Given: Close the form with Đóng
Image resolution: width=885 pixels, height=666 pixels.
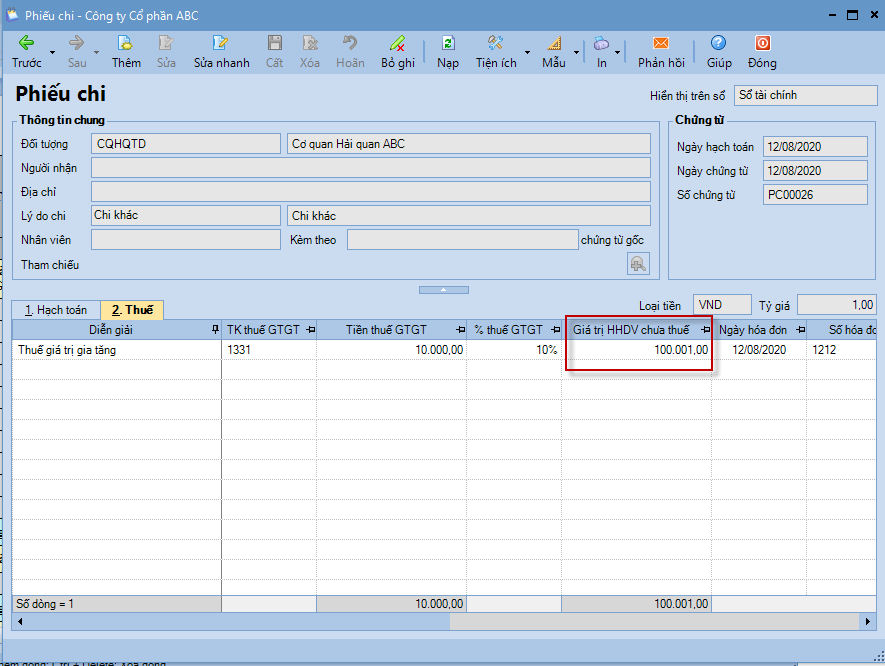Looking at the screenshot, I should pyautogui.click(x=762, y=51).
